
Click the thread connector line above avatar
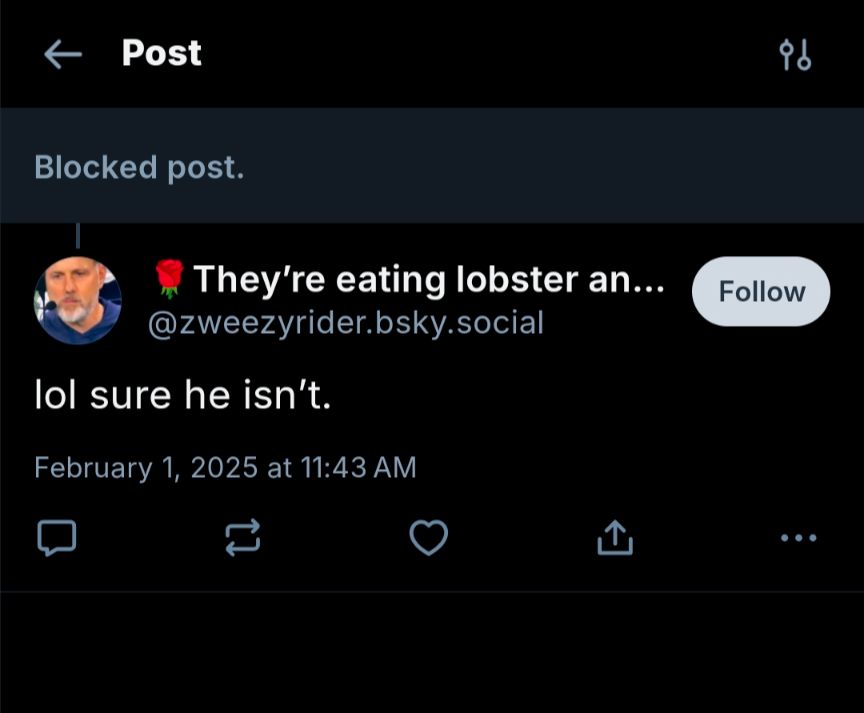78,236
